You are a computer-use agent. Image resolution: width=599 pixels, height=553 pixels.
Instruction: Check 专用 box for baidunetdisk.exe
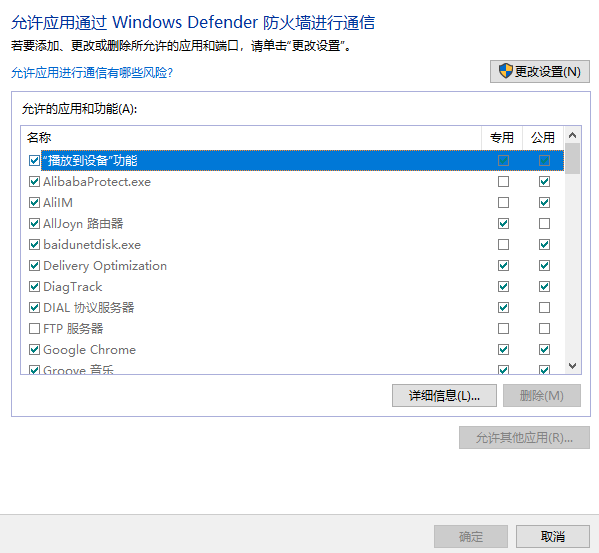coord(503,244)
